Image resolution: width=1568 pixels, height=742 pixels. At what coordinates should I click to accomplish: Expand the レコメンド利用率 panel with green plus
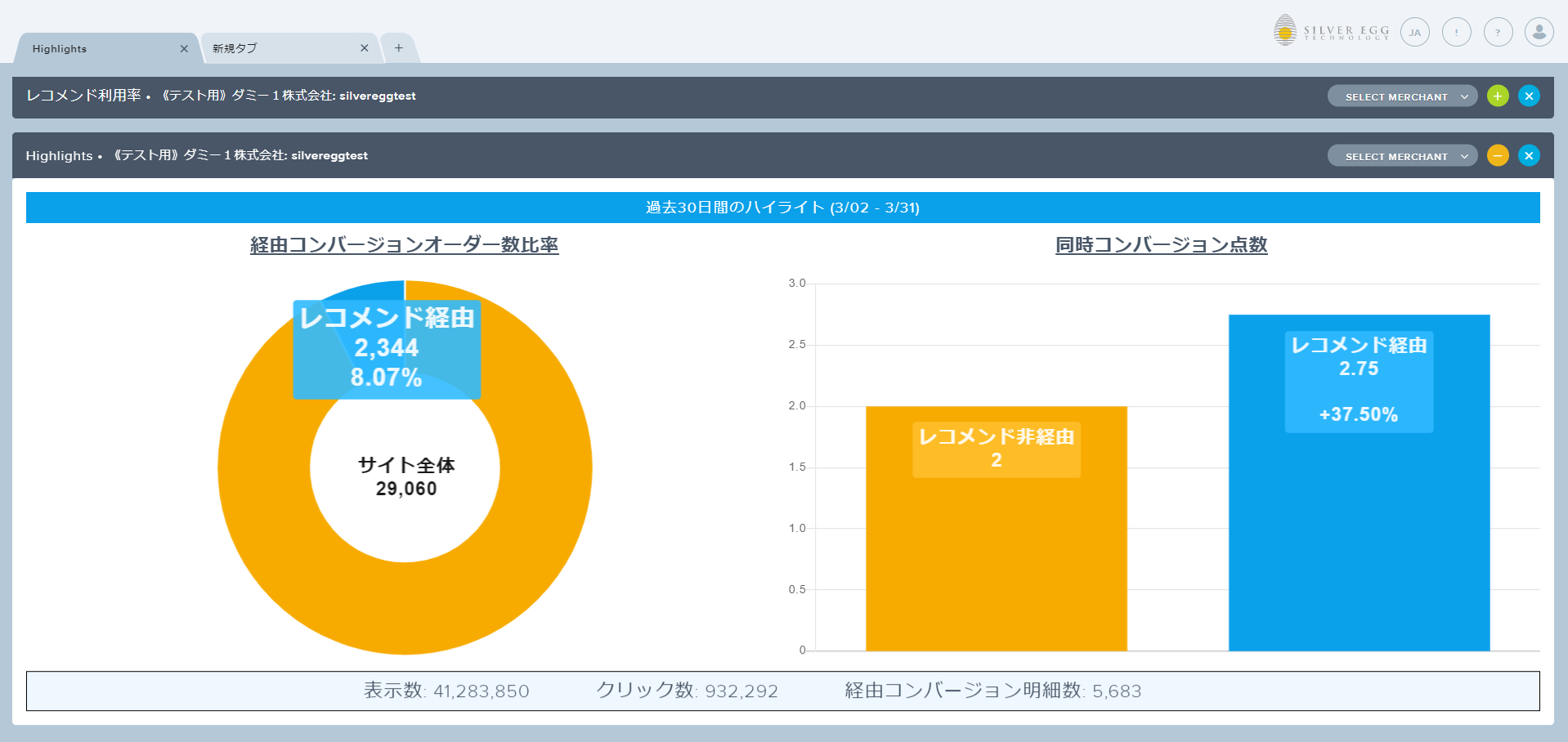(x=1498, y=96)
